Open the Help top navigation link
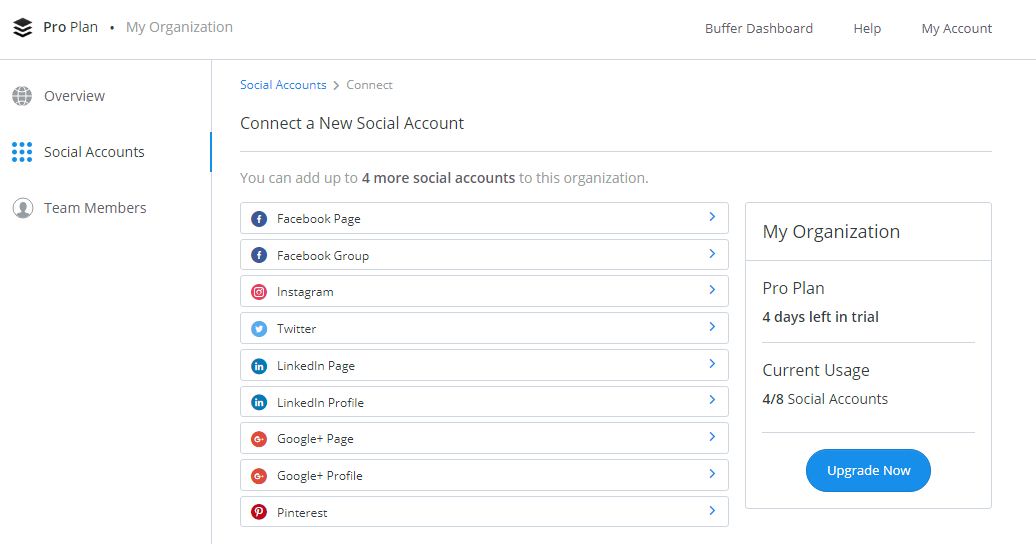 pyautogui.click(x=867, y=28)
